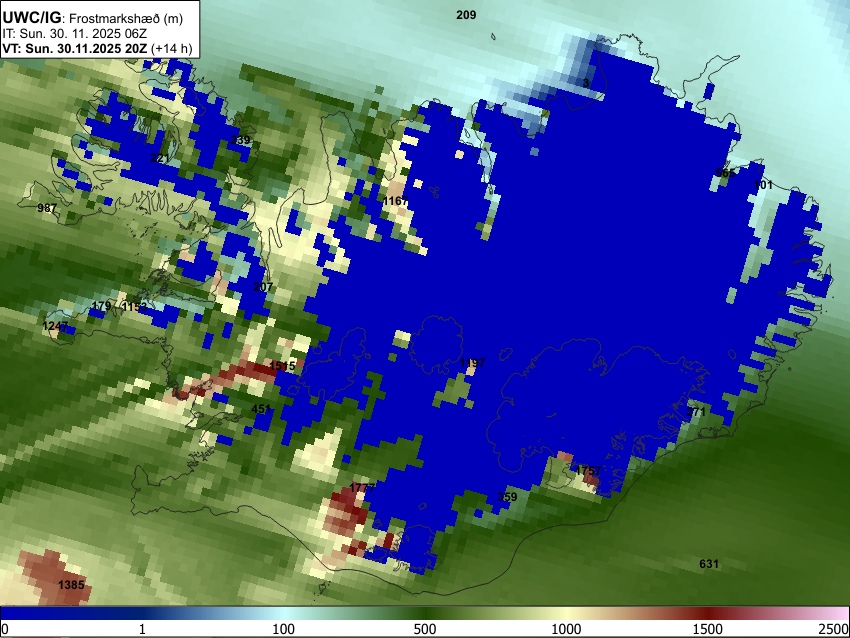Click the map value label 221
Image resolution: width=850 pixels, height=638 pixels.
point(159,158)
